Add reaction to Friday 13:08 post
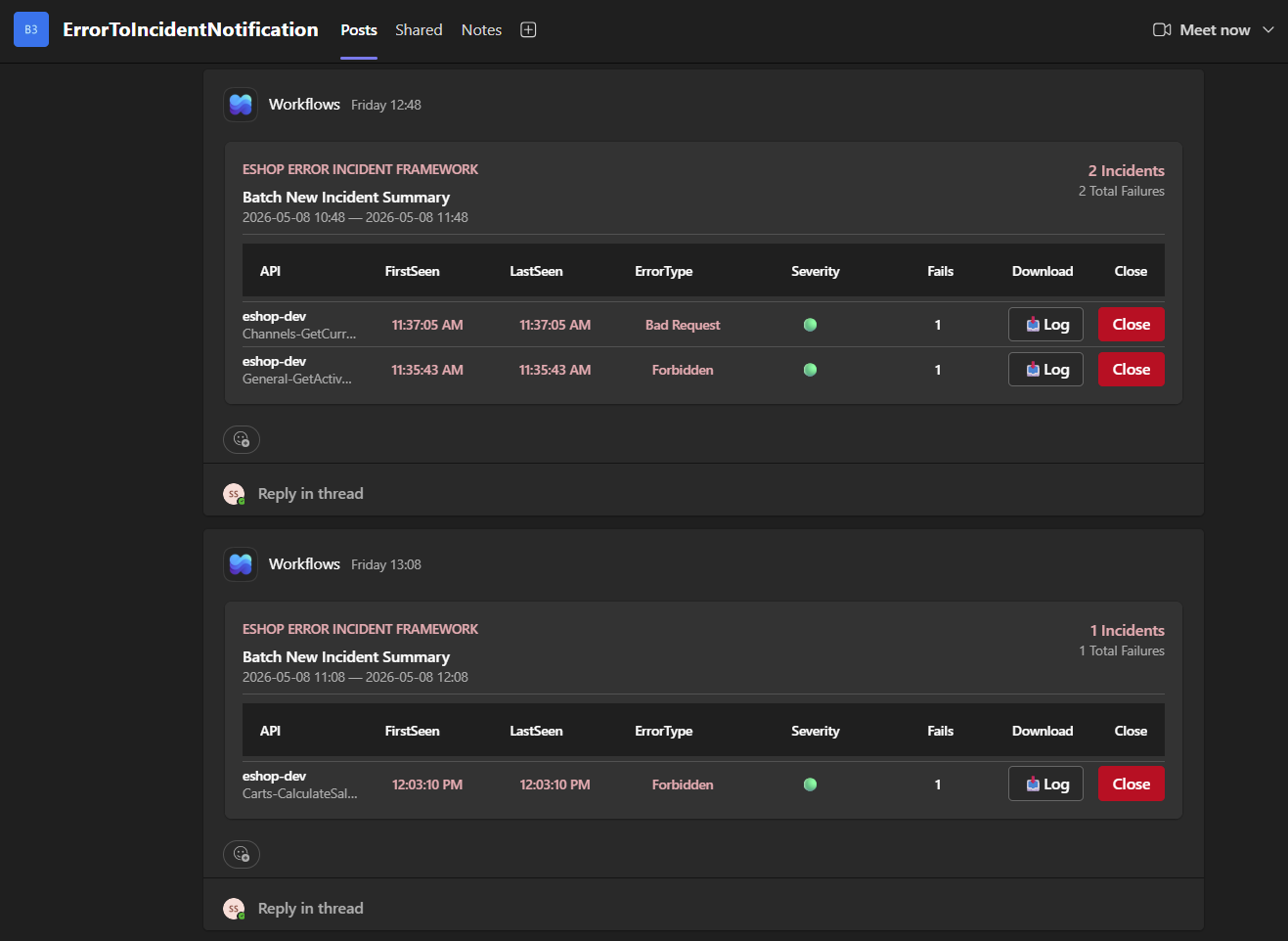Screen dimensions: 1288x941 pyautogui.click(x=242, y=855)
